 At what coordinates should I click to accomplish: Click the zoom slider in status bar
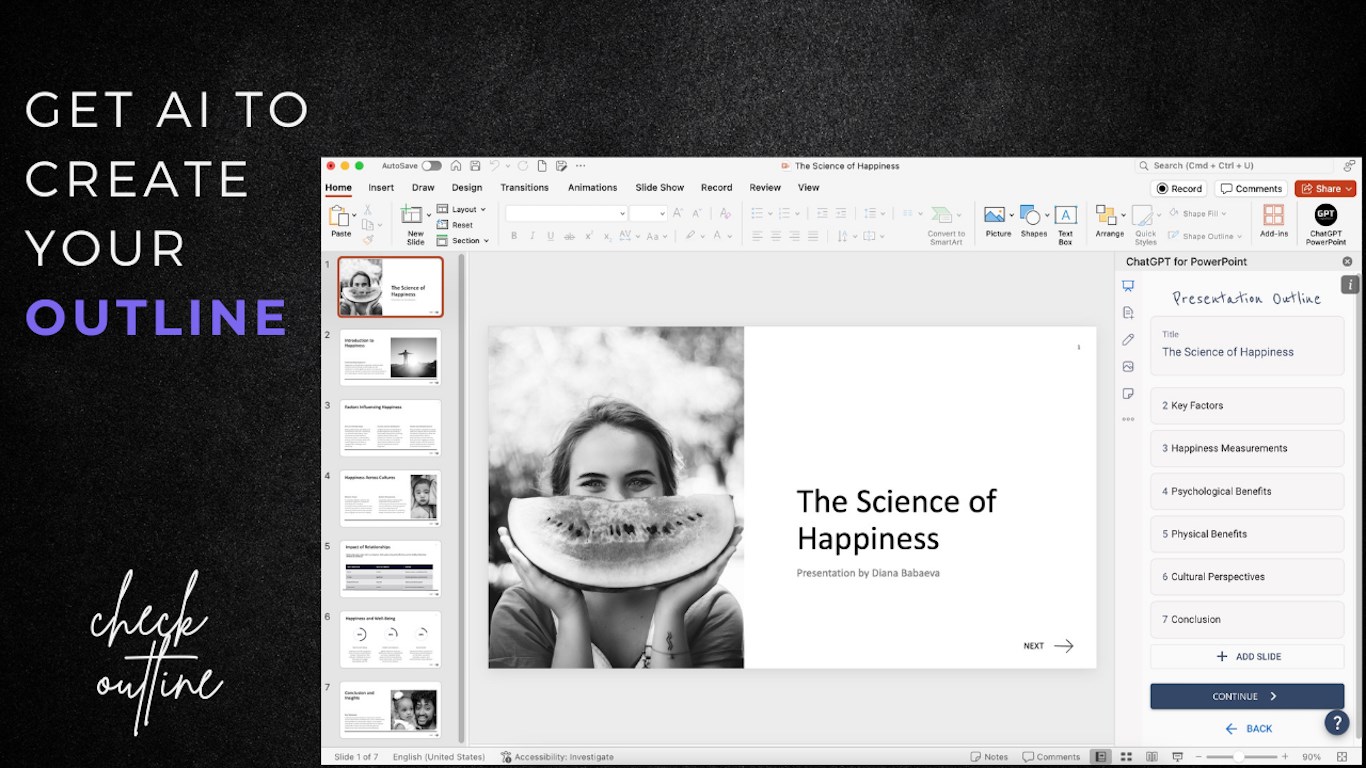[x=1240, y=757]
